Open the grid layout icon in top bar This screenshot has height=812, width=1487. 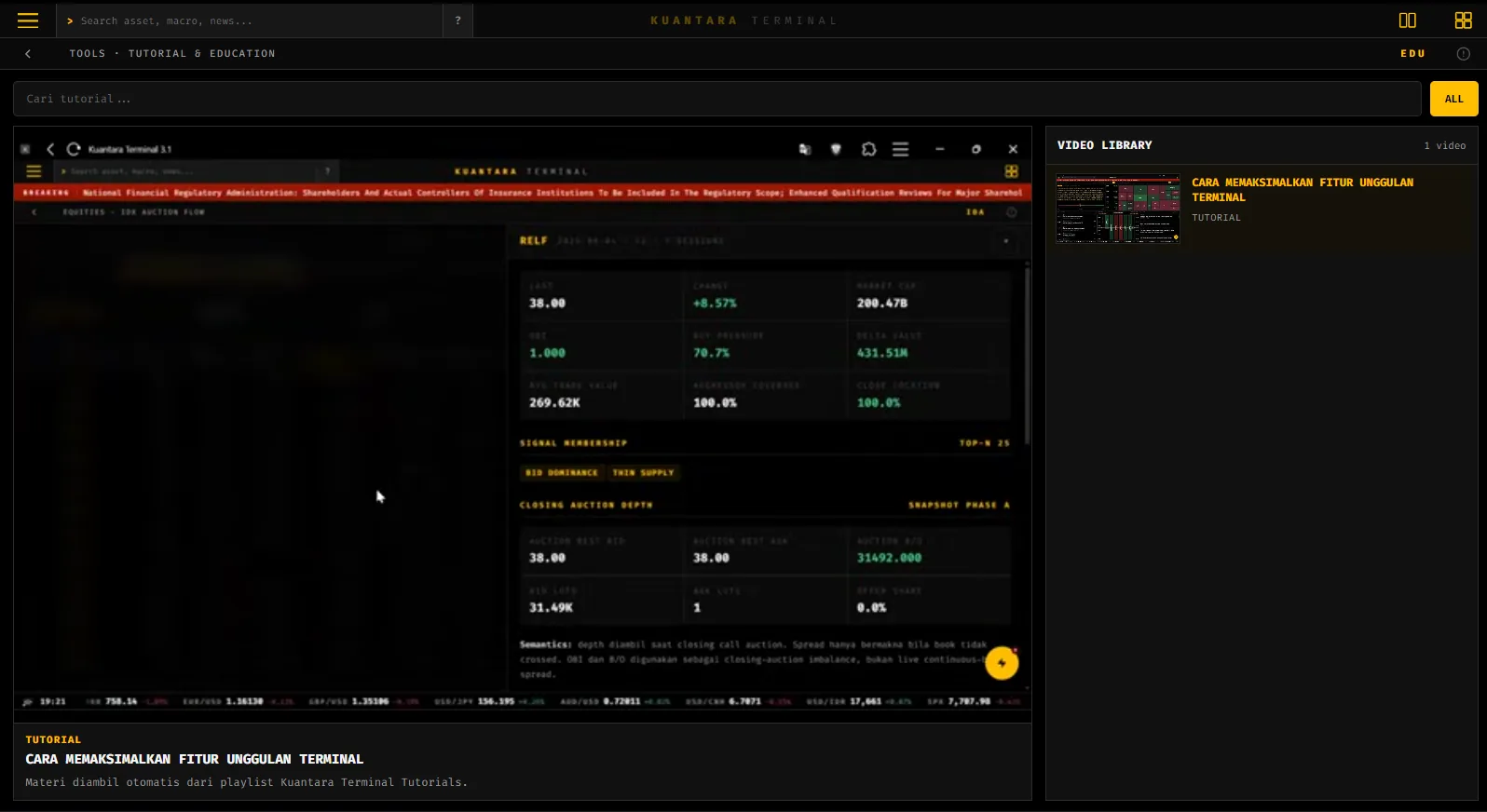[1463, 20]
